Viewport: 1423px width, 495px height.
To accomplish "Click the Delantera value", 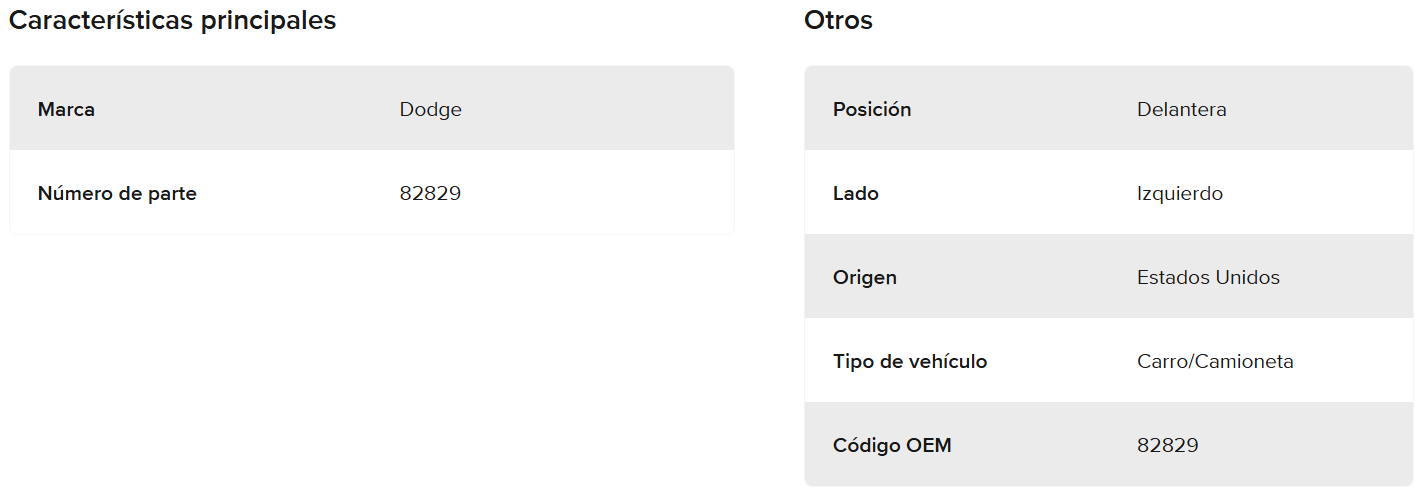I will [x=1181, y=109].
